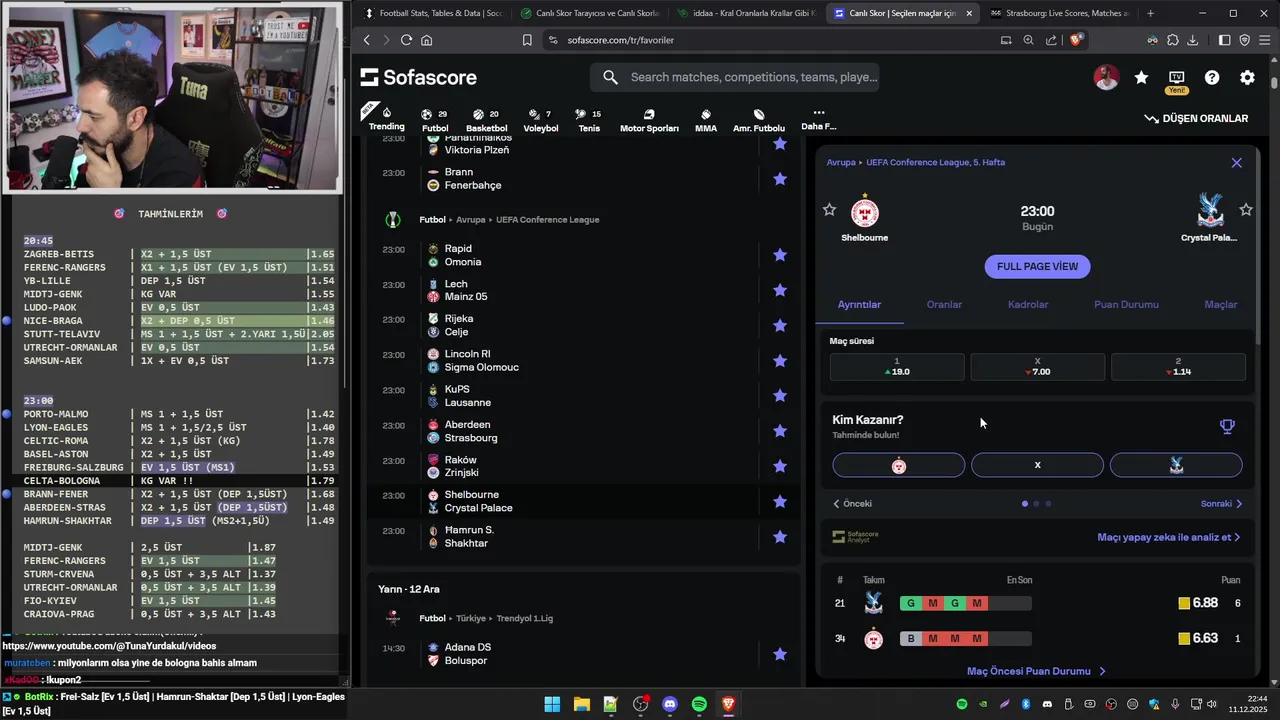Vote draw X in Kim Kazanır poll
Image resolution: width=1280 pixels, height=720 pixels.
point(1037,465)
